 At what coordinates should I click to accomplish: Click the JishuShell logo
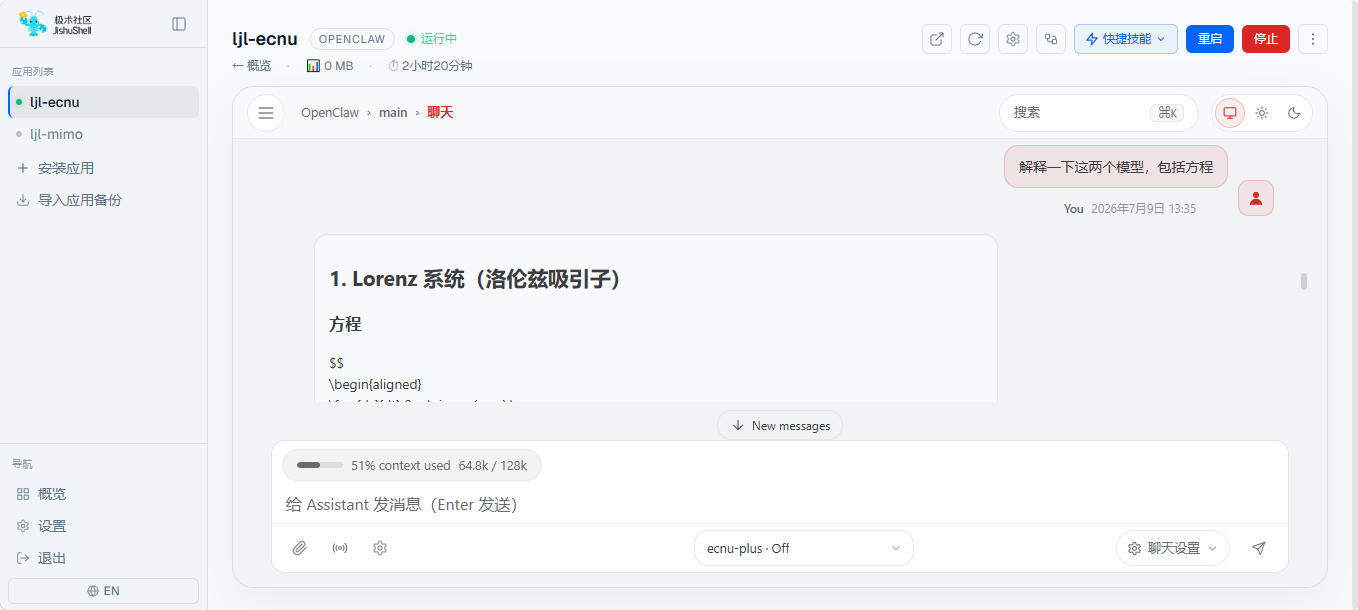coord(56,24)
